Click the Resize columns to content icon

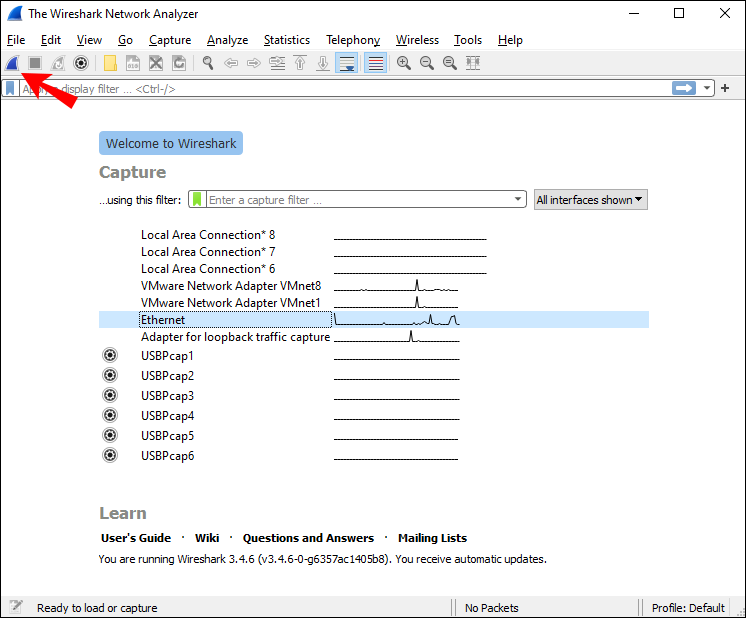[x=473, y=63]
